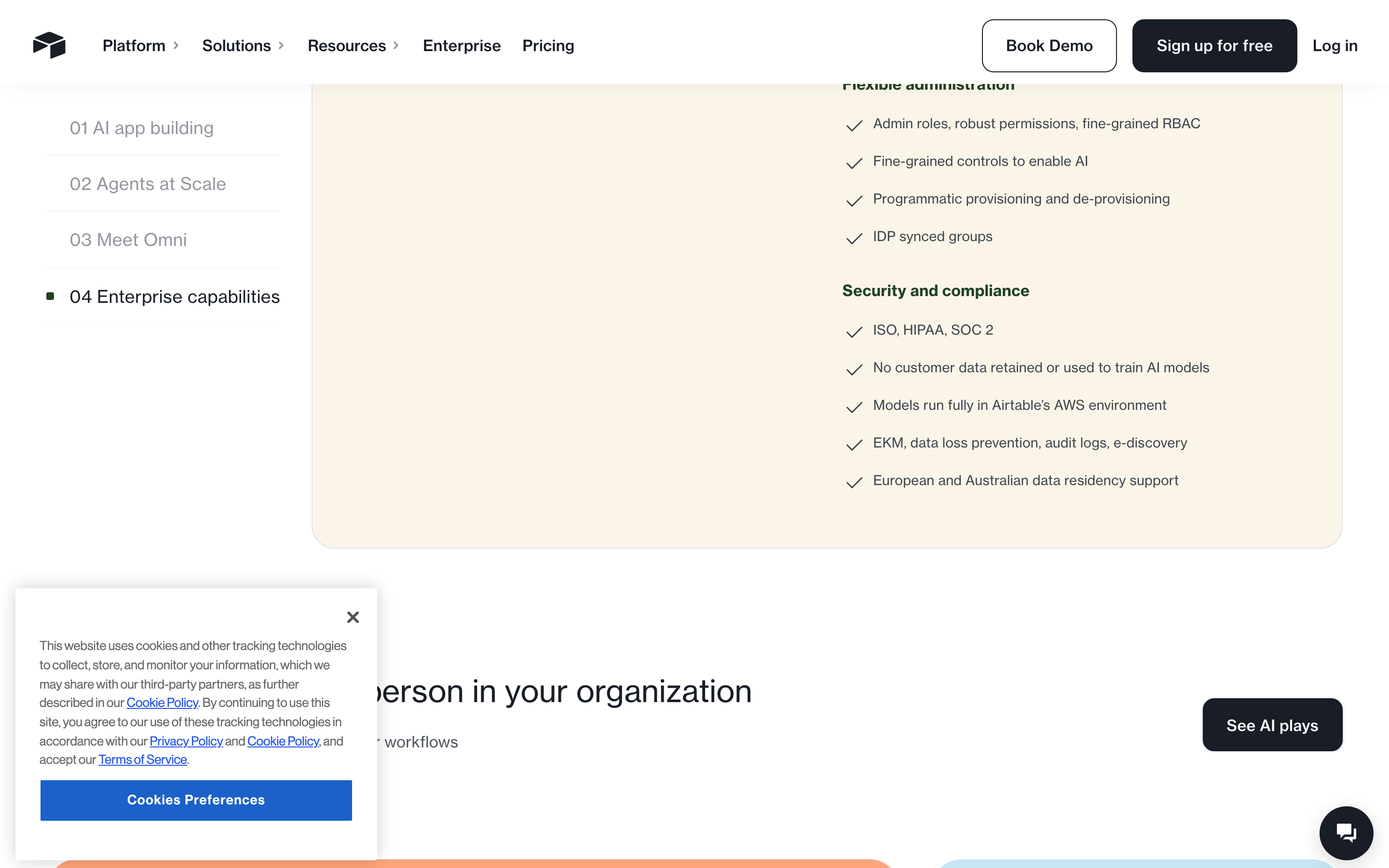Image resolution: width=1389 pixels, height=868 pixels.
Task: Click the Security and compliance heading
Action: pyautogui.click(x=935, y=291)
